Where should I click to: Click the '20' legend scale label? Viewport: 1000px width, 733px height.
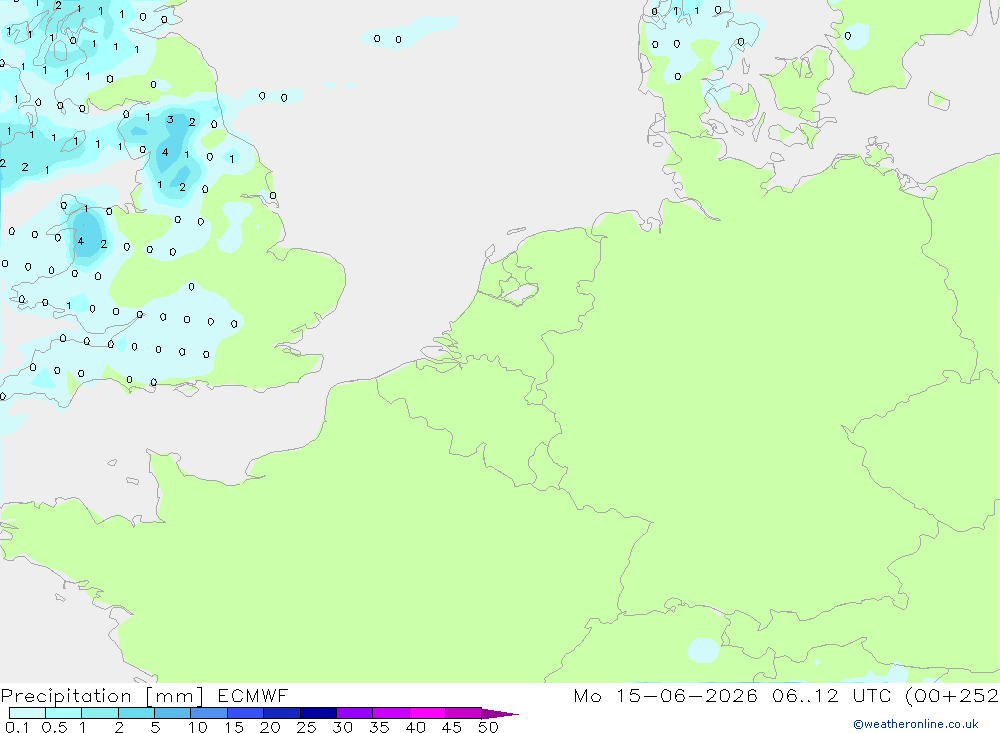click(x=270, y=727)
